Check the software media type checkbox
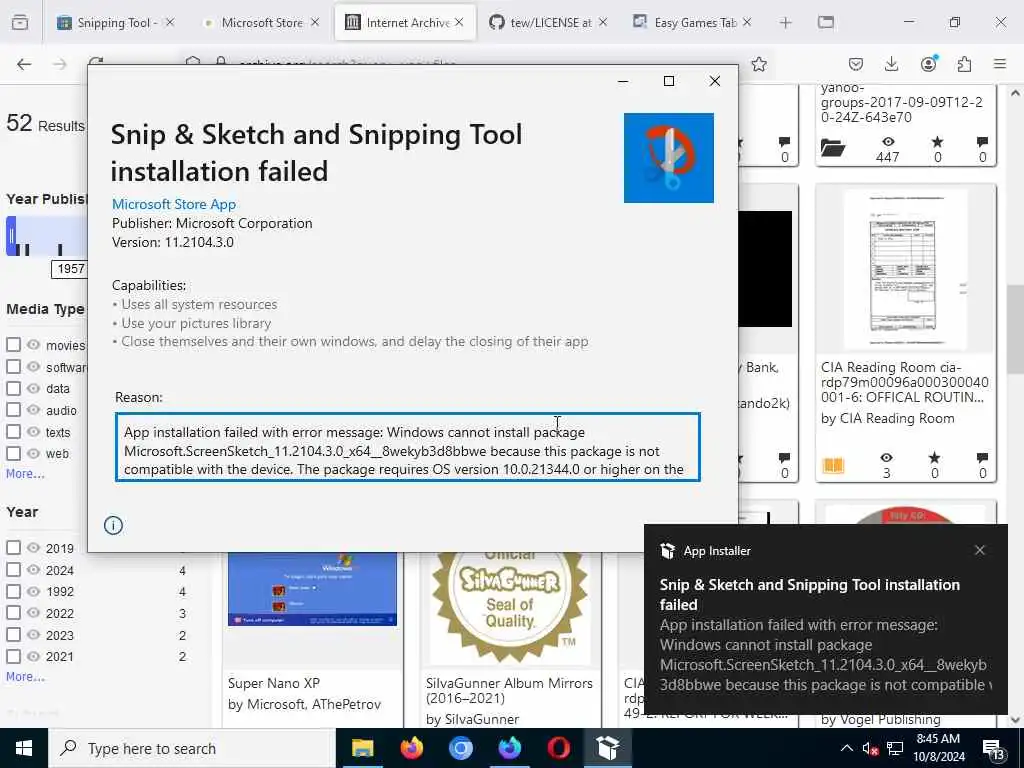Viewport: 1024px width, 768px height. tap(13, 366)
